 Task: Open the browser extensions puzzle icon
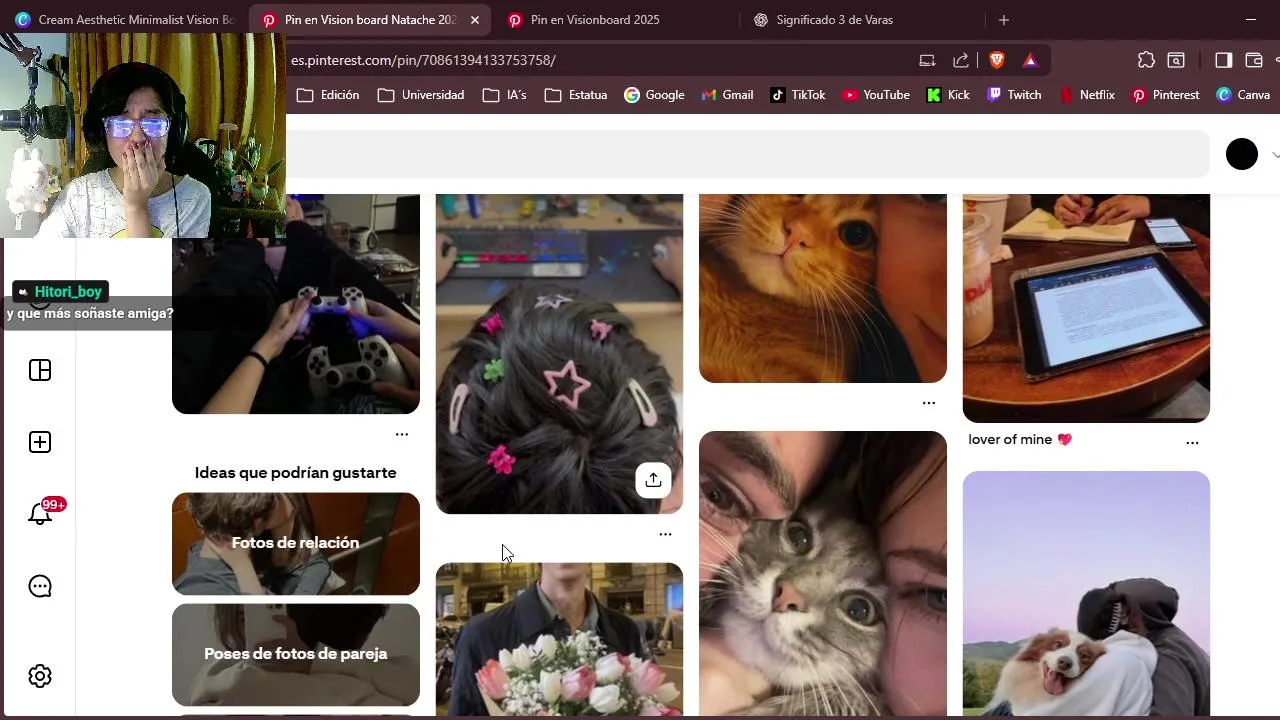click(1146, 60)
